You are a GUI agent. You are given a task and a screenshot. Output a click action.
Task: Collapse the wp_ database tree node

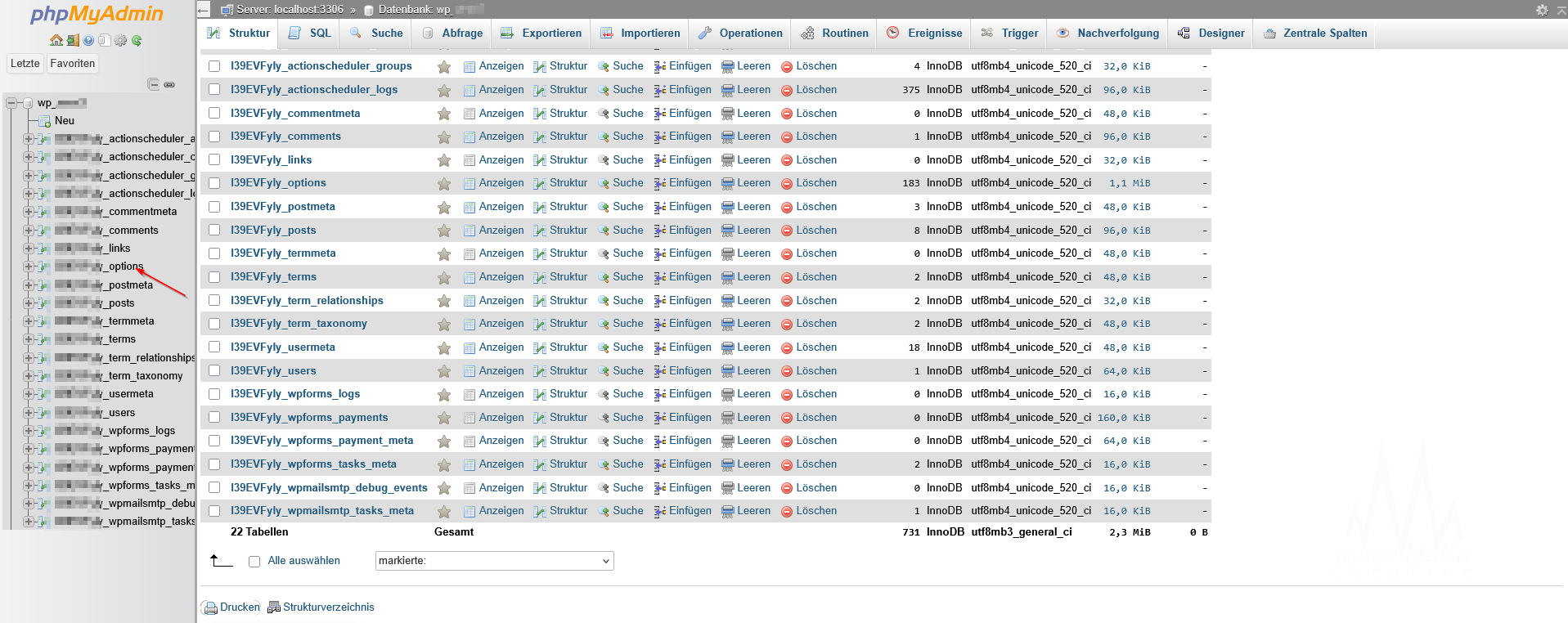pyautogui.click(x=12, y=103)
